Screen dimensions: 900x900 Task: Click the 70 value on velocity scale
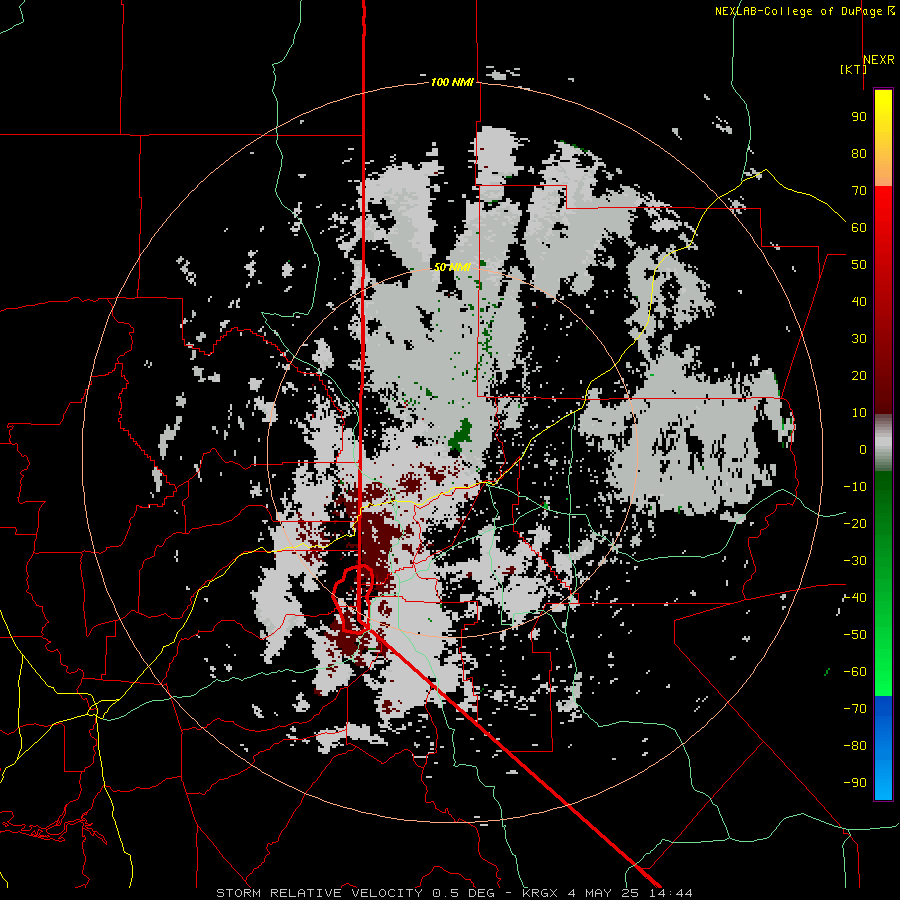(859, 191)
